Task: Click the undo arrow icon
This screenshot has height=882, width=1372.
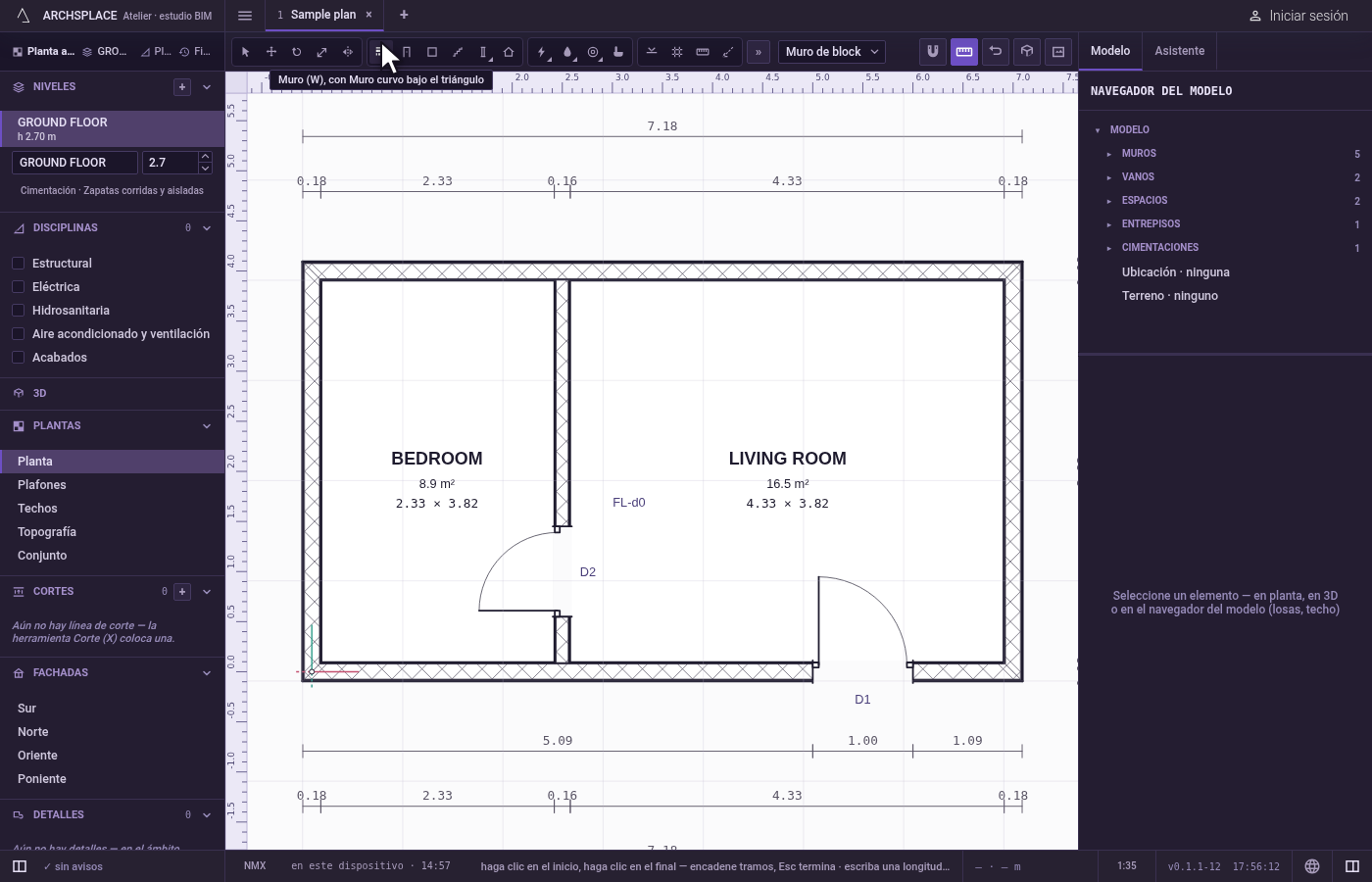Action: 995,51
